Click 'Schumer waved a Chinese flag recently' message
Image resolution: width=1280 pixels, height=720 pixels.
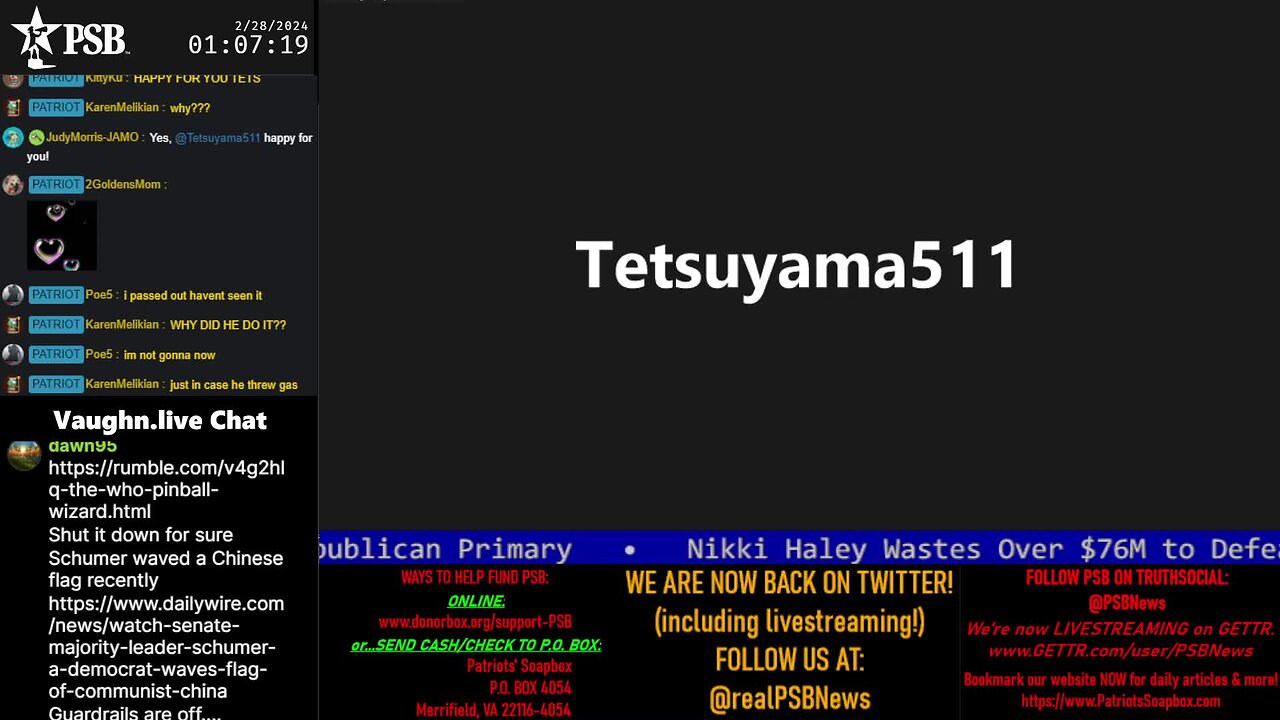pyautogui.click(x=166, y=569)
